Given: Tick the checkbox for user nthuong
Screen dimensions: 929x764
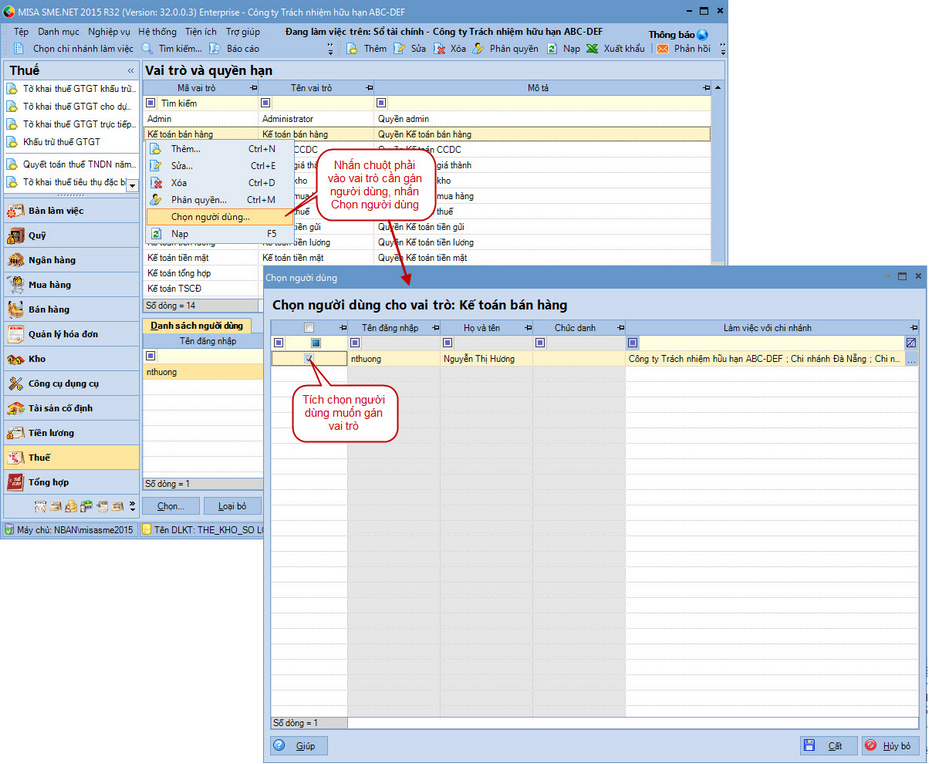Looking at the screenshot, I should click(309, 358).
